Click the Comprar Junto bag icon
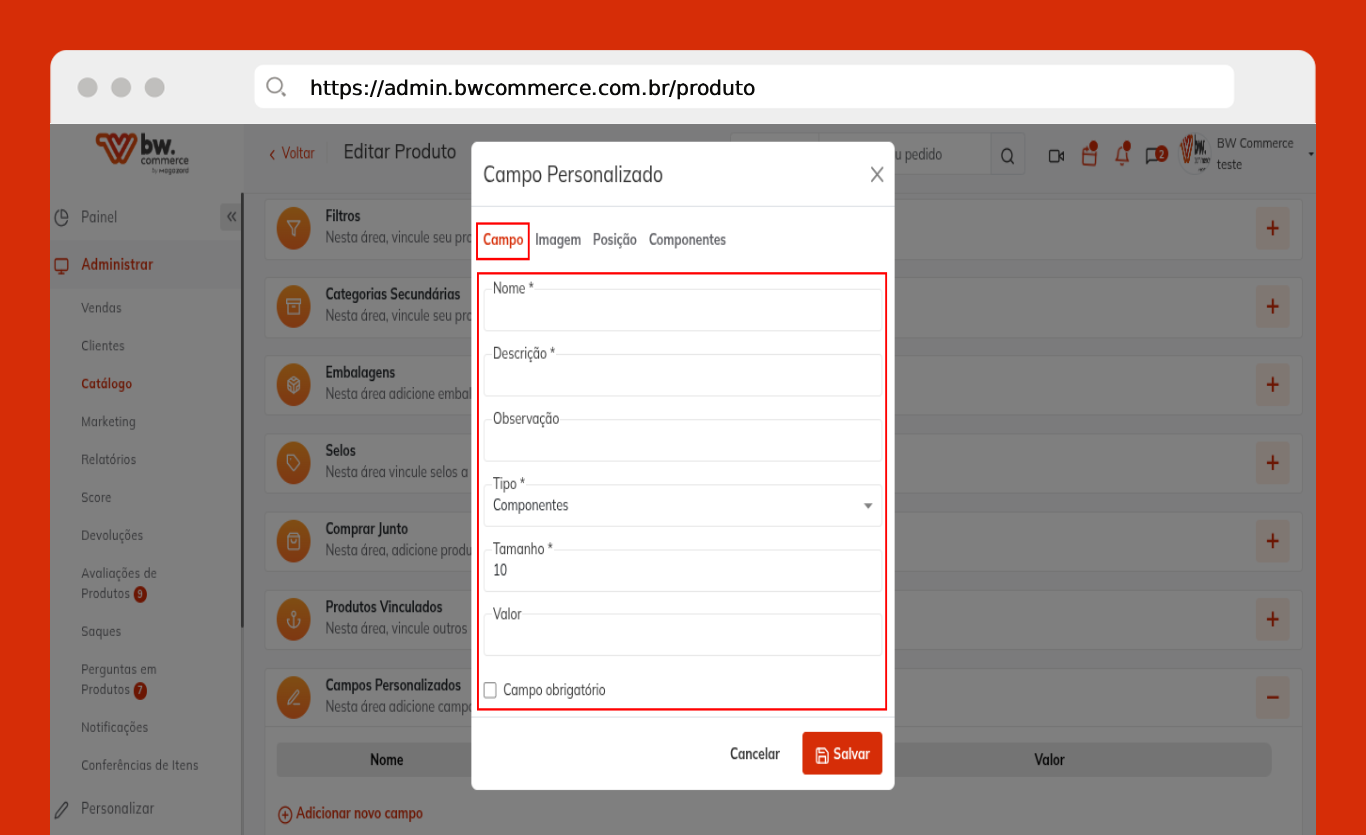Screen dimensions: 1366x835 point(294,541)
